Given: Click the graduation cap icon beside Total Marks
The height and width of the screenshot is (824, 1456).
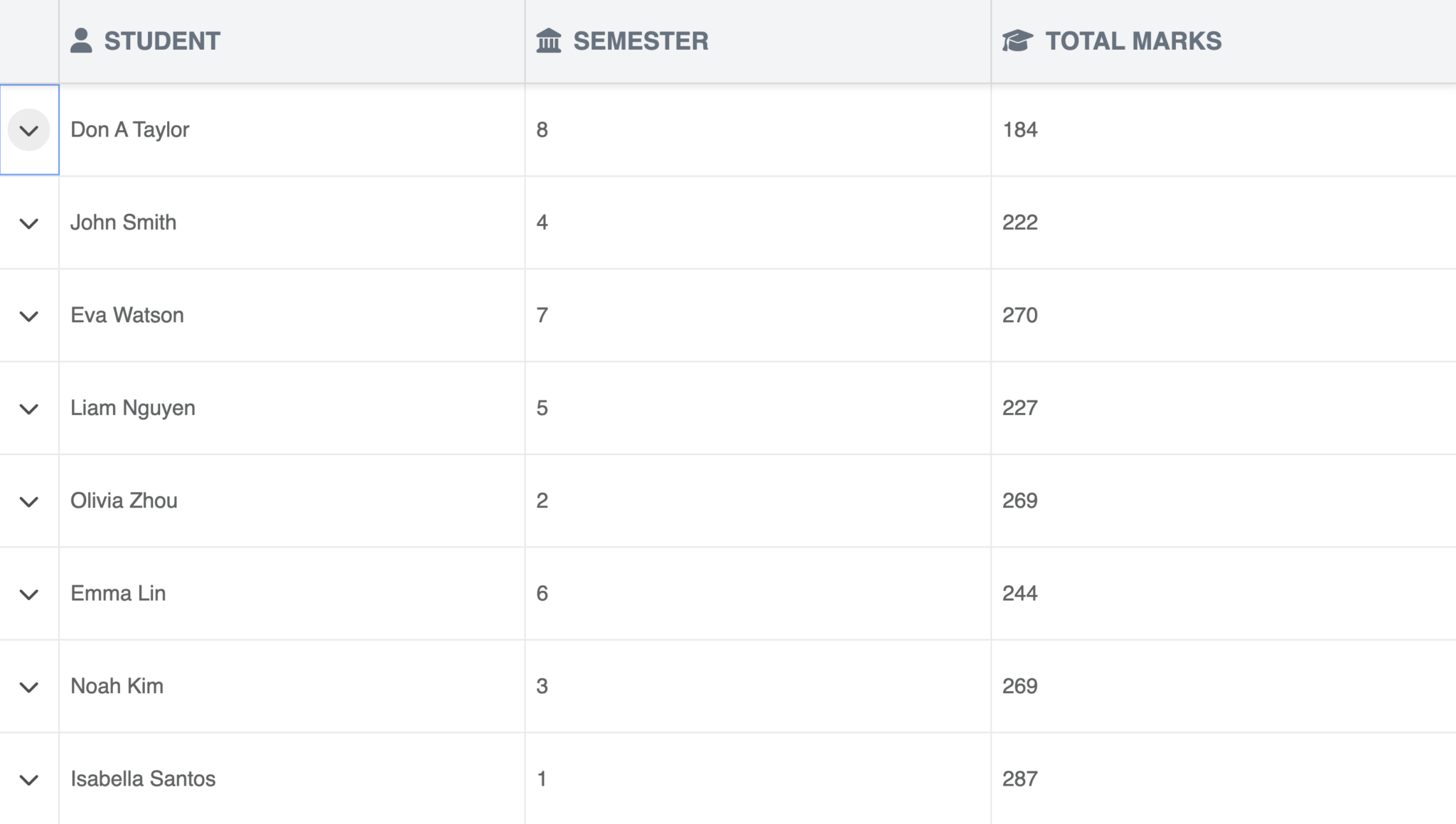Looking at the screenshot, I should [1017, 41].
